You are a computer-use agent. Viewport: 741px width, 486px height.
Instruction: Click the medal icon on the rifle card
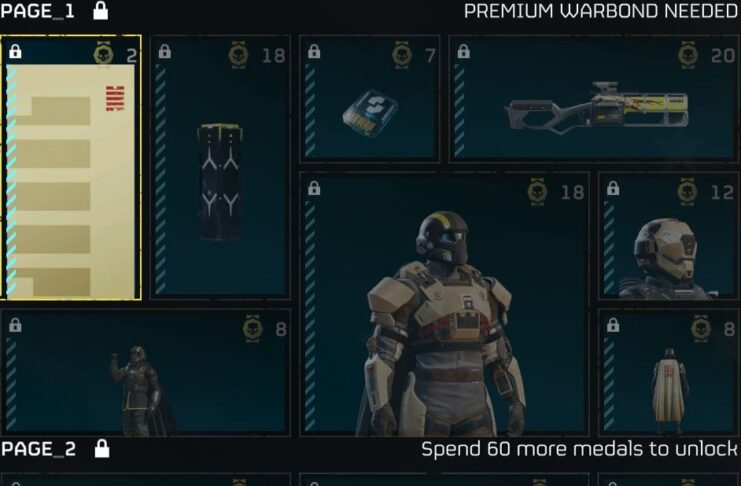688,55
